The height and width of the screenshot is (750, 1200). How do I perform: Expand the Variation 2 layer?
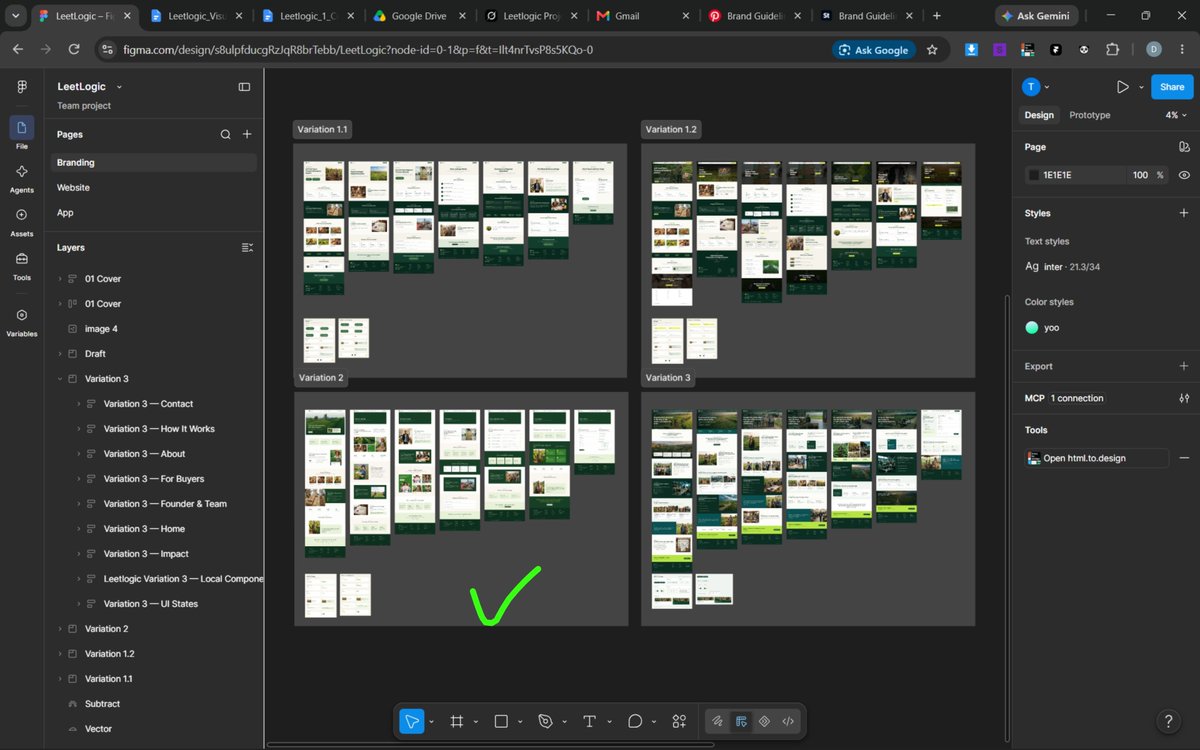point(59,629)
